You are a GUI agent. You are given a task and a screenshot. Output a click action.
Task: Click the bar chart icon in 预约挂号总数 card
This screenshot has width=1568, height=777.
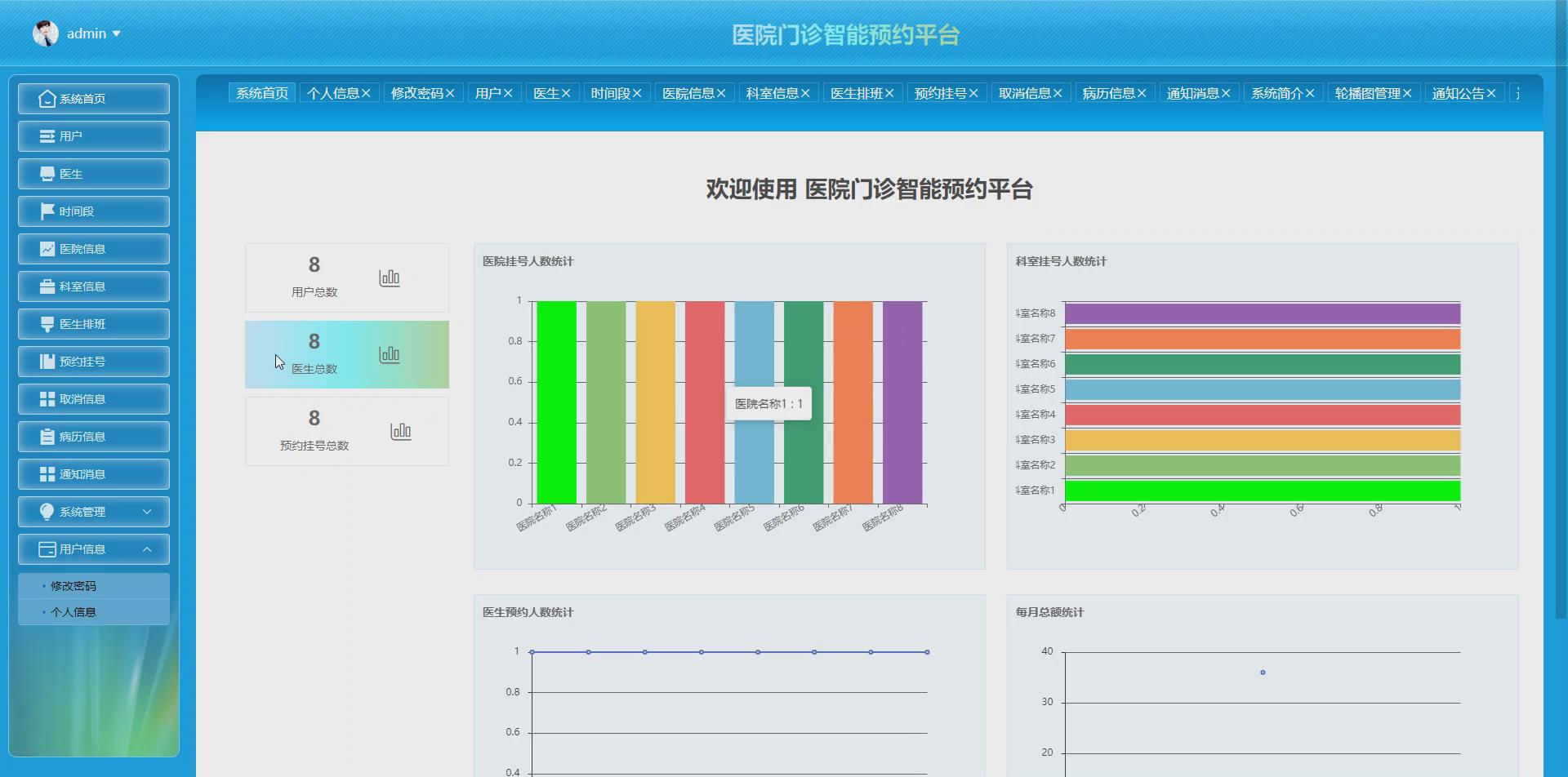[x=401, y=432]
